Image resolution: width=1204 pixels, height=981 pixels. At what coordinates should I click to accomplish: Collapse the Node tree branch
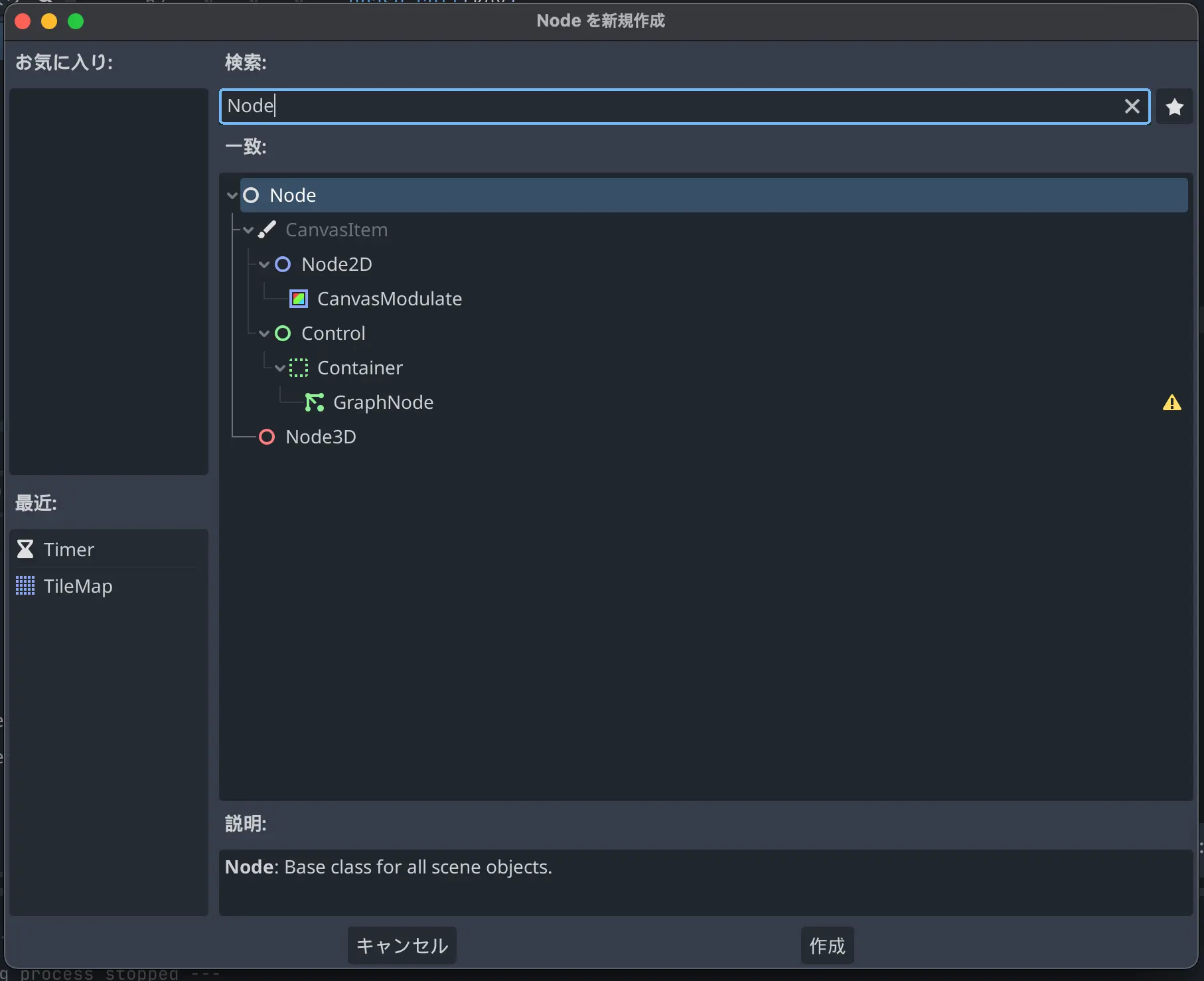tap(232, 195)
